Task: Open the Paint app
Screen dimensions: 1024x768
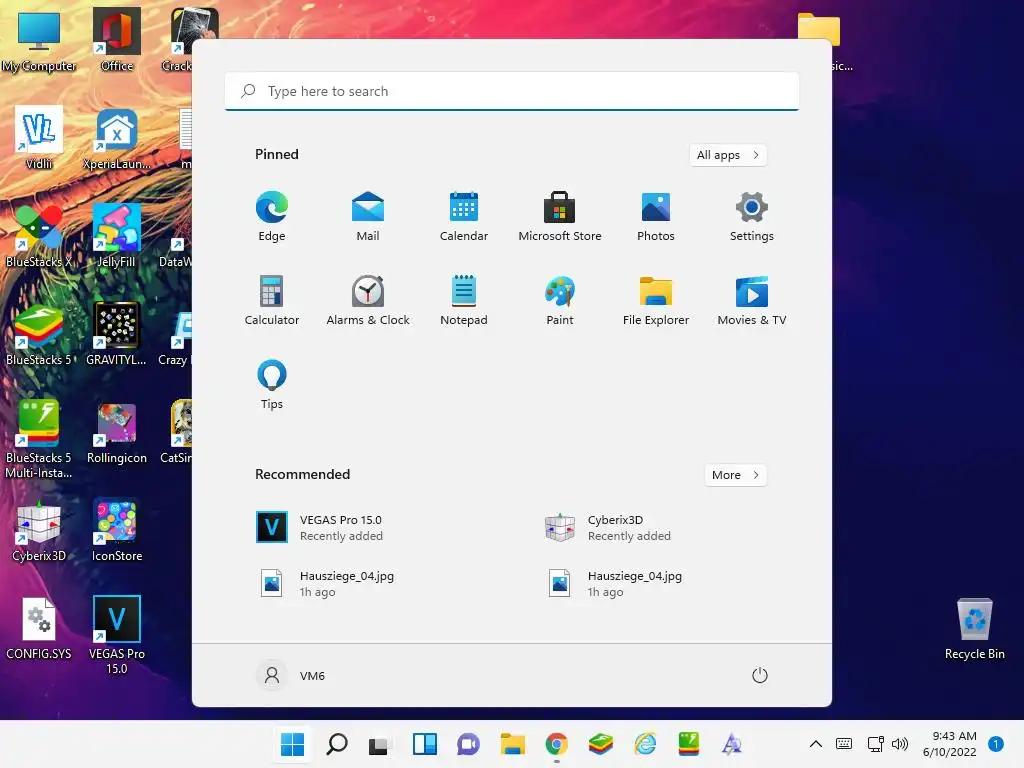Action: (560, 300)
